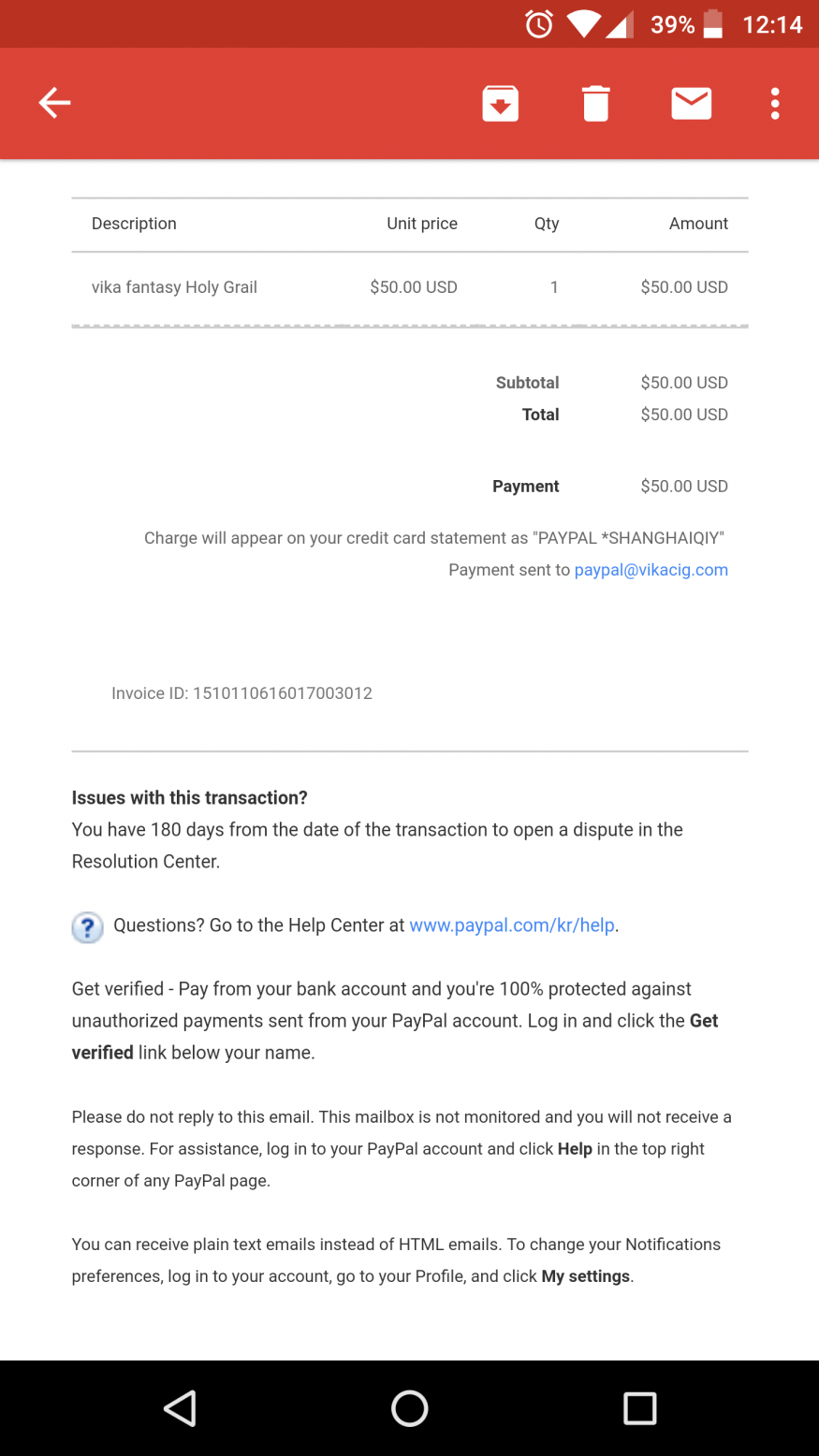
Task: Tap the battery indicator in status bar
Action: click(x=713, y=24)
